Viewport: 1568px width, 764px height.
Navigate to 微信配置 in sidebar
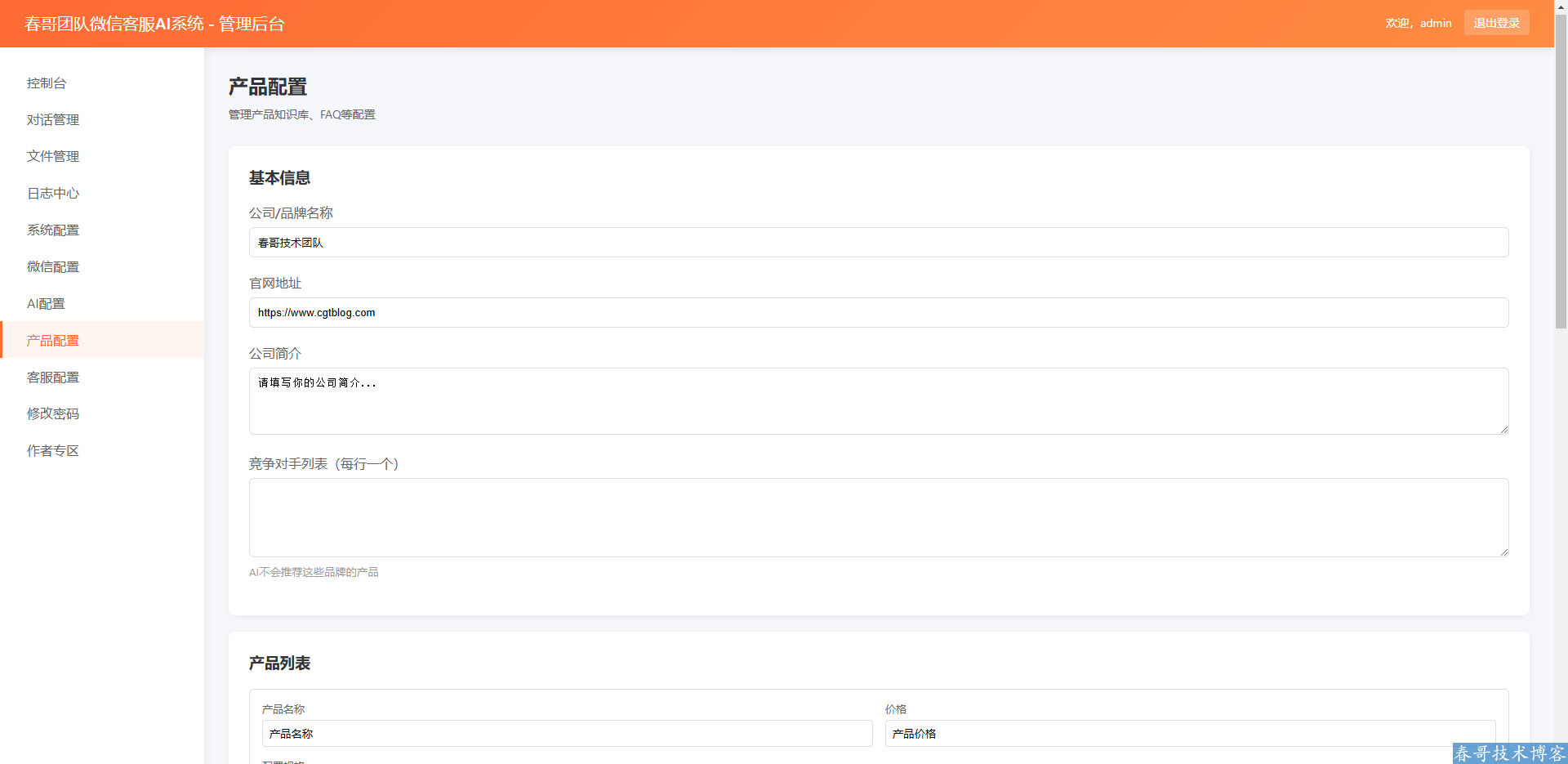[x=53, y=267]
